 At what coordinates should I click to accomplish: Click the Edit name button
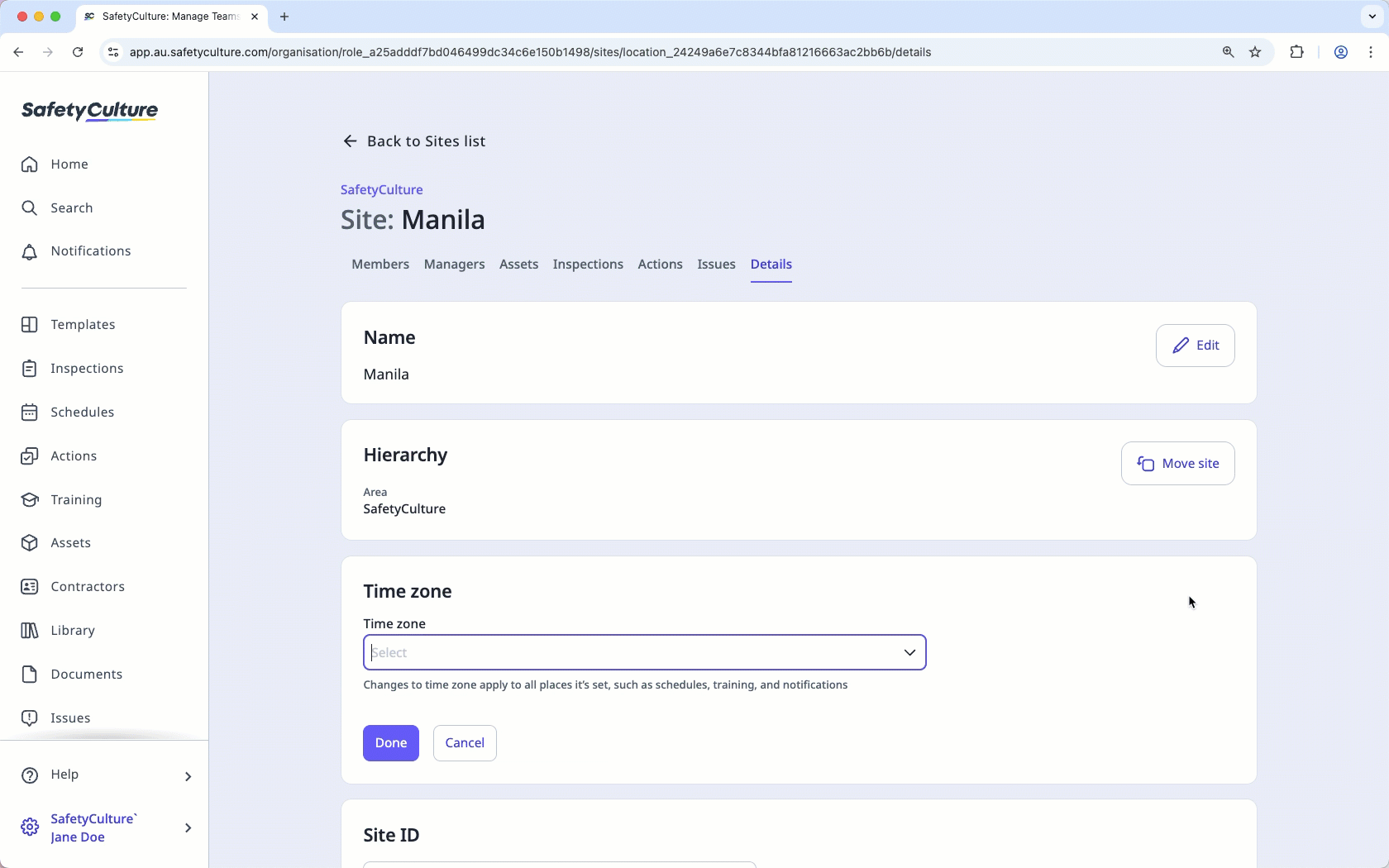pyautogui.click(x=1196, y=346)
